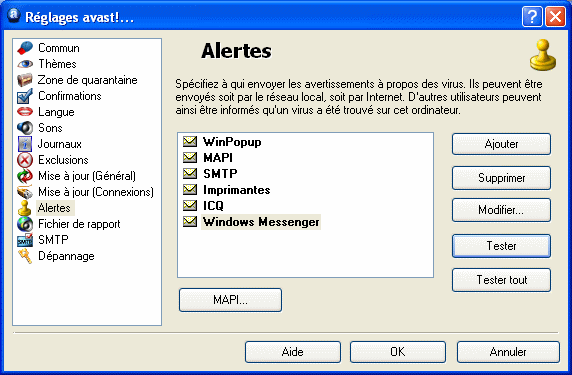Image resolution: width=572 pixels, height=375 pixels.
Task: Click the Supprimer button
Action: pos(501,178)
